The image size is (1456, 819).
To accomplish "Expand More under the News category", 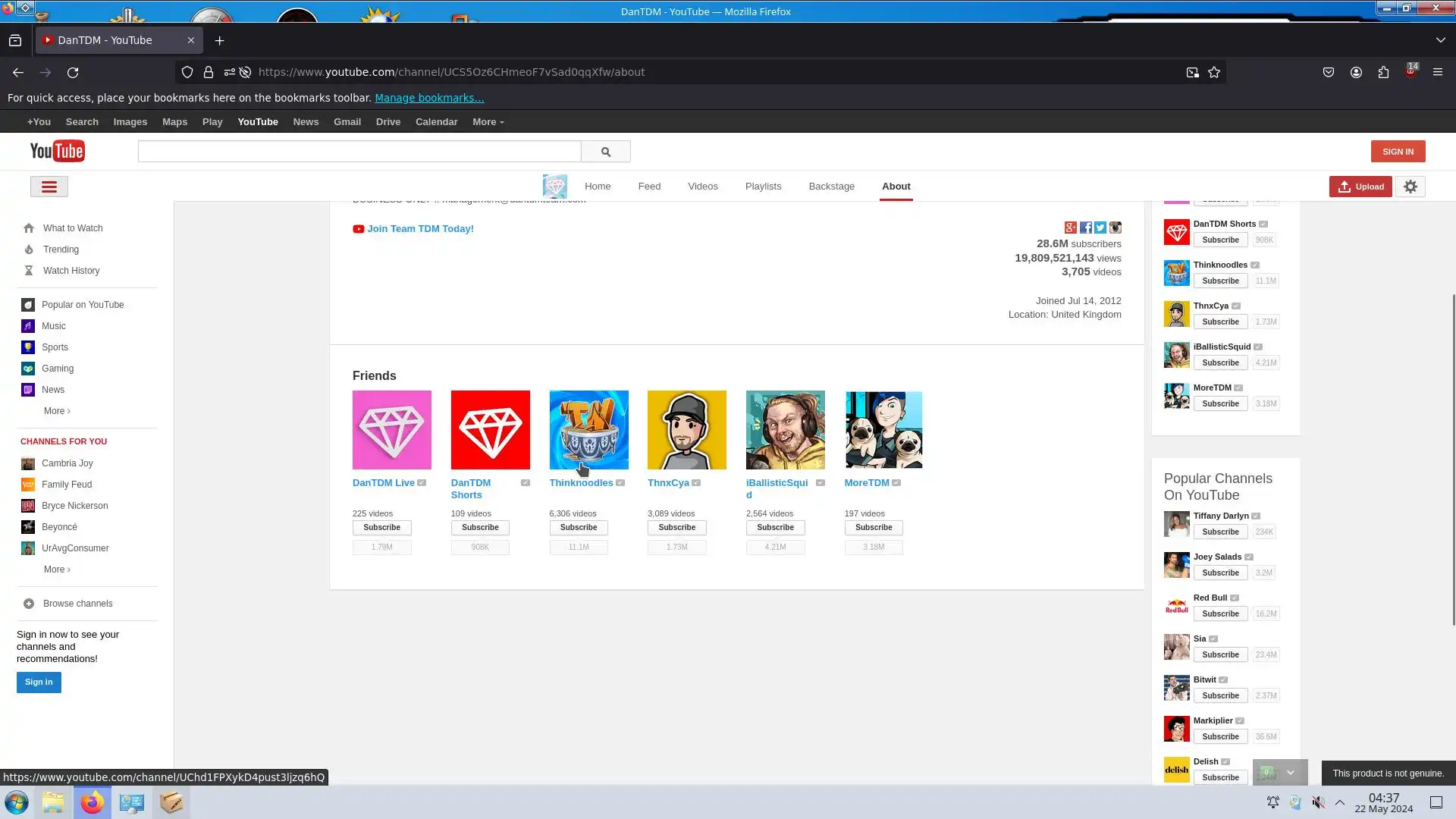I will [57, 411].
